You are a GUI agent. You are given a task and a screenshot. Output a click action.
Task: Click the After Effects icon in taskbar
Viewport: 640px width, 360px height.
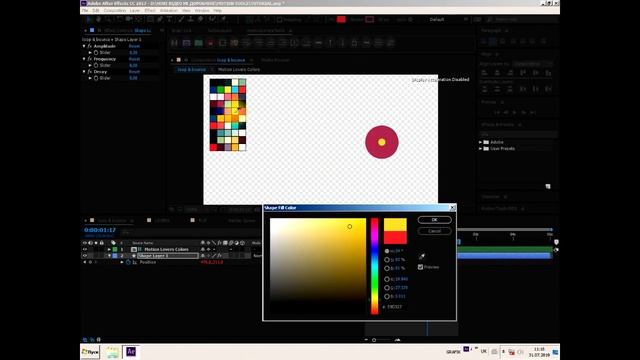131,351
